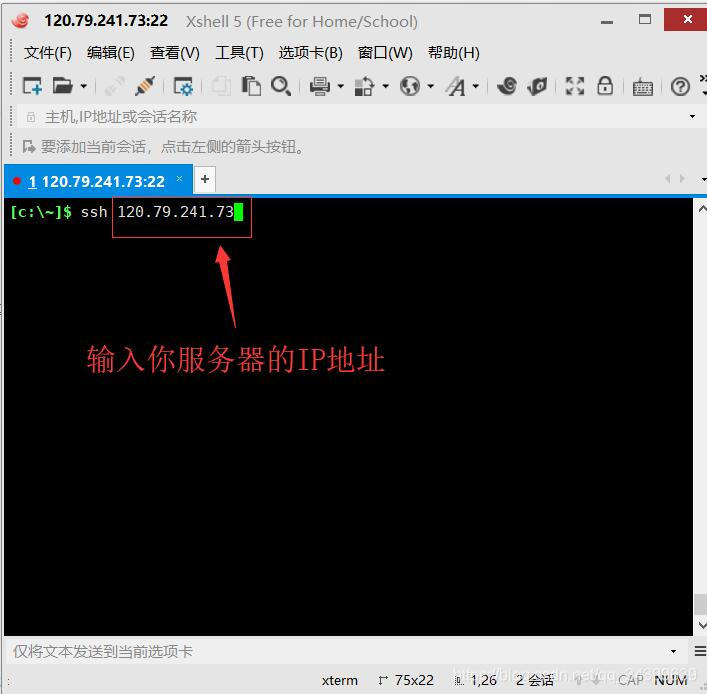This screenshot has height=694, width=707.
Task: Expand the address bar history dropdown
Action: point(692,117)
